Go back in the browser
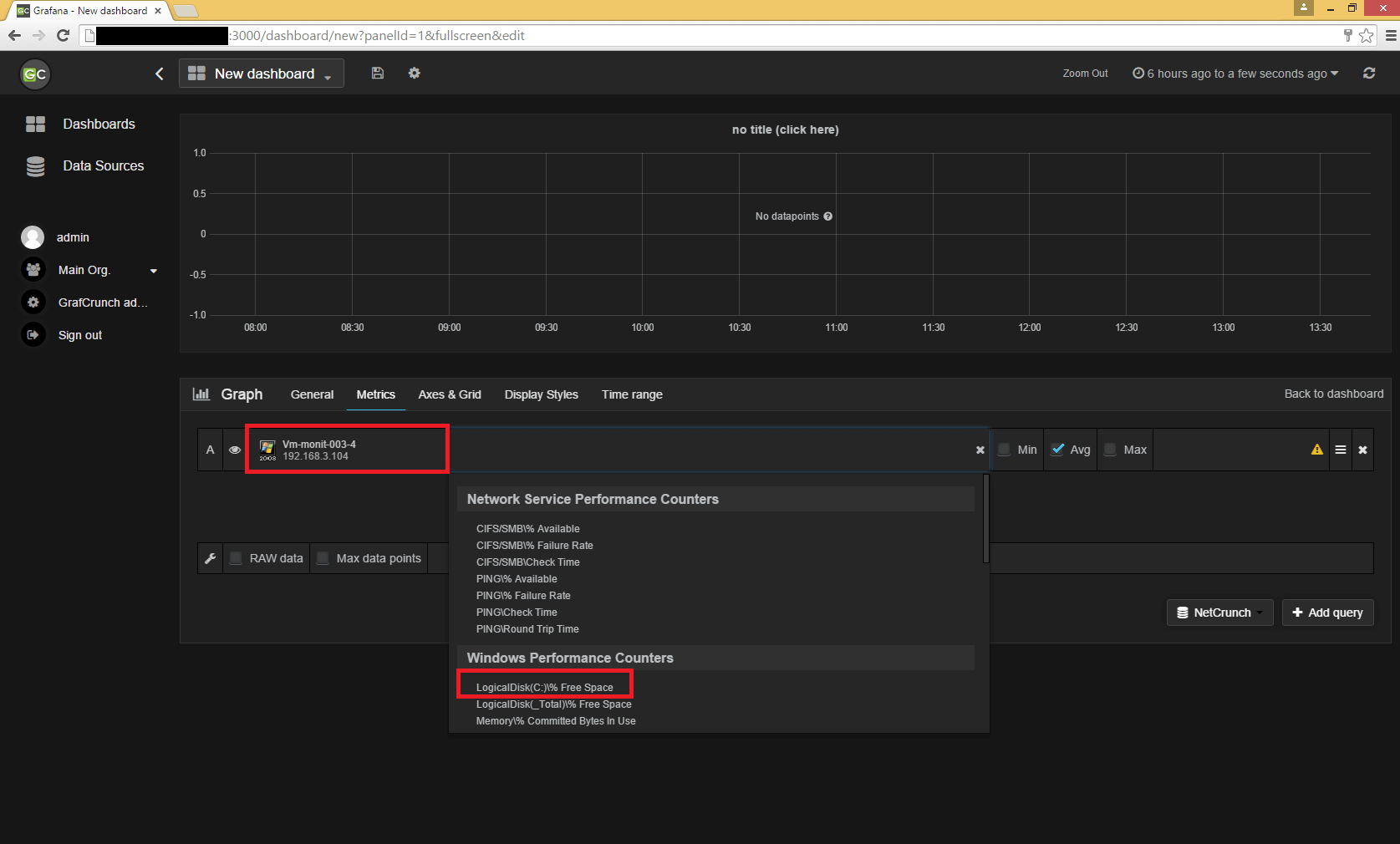 (x=14, y=35)
